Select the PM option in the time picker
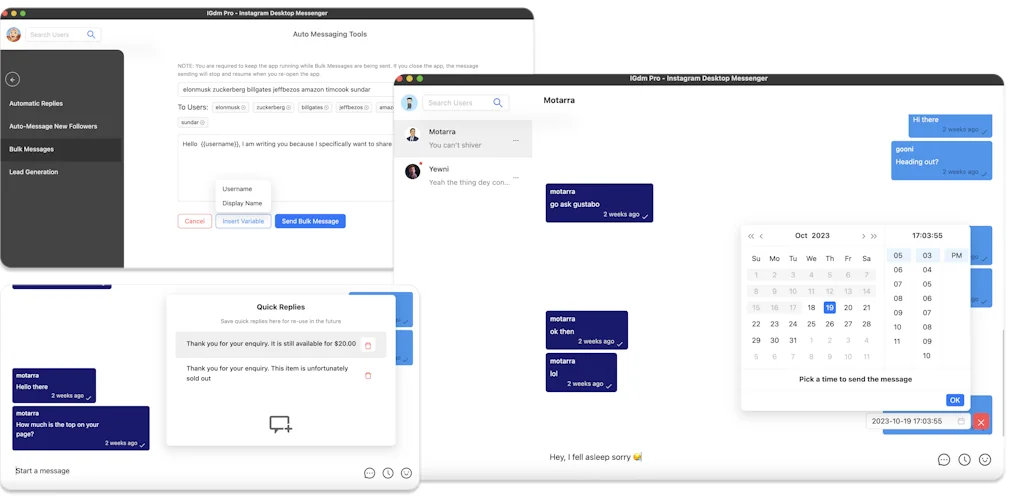The image size is (1024, 502). 956,255
